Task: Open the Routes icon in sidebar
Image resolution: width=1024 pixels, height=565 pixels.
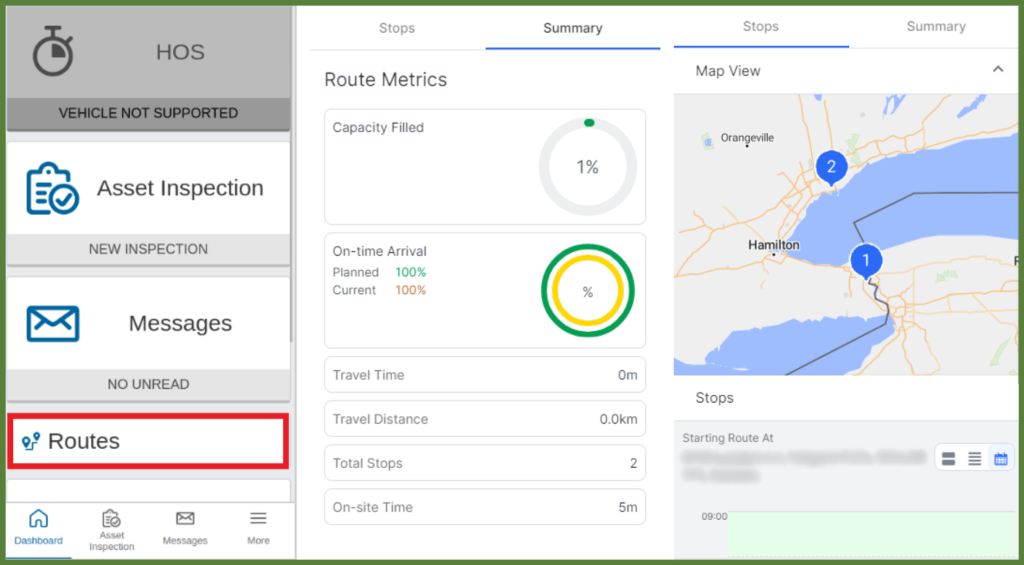Action: [x=31, y=442]
